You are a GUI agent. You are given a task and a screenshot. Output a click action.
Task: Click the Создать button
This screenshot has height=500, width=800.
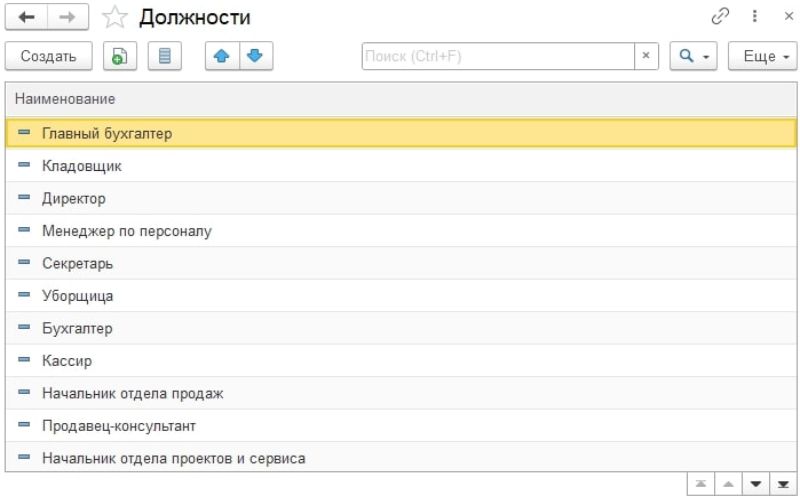(48, 56)
